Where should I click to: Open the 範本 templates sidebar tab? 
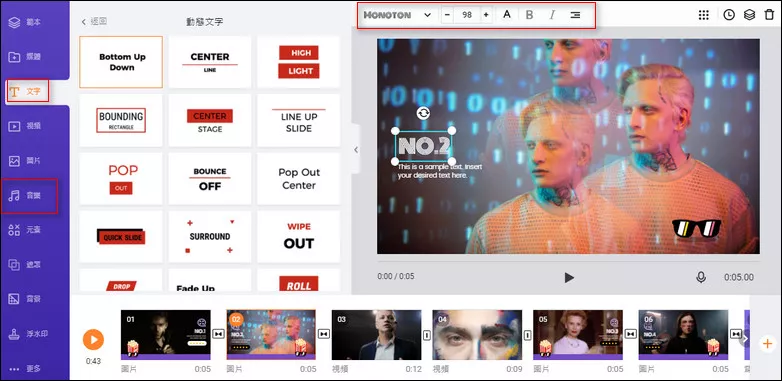pos(25,22)
